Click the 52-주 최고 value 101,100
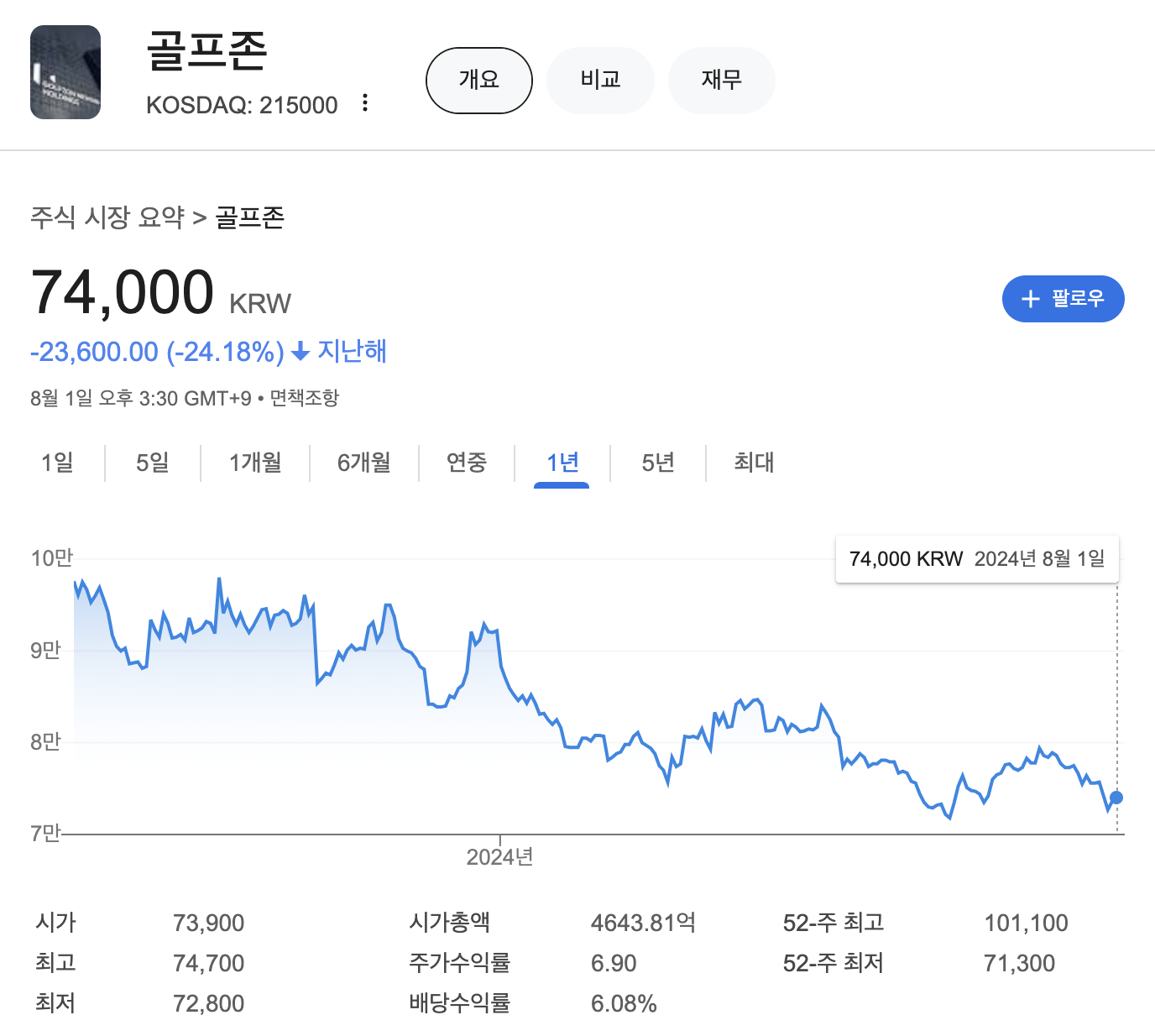 pyautogui.click(x=1026, y=924)
